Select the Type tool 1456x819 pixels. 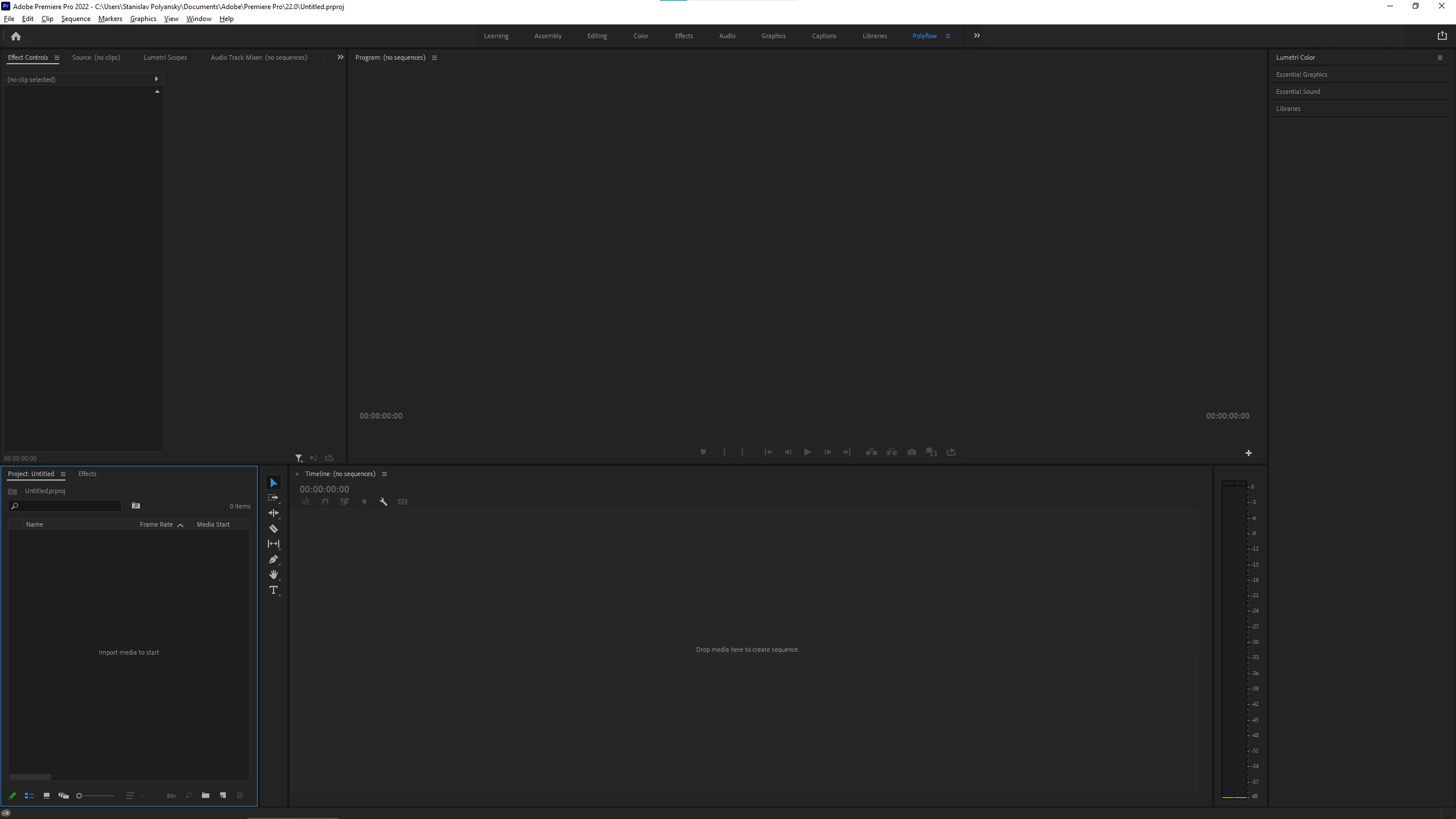(274, 590)
